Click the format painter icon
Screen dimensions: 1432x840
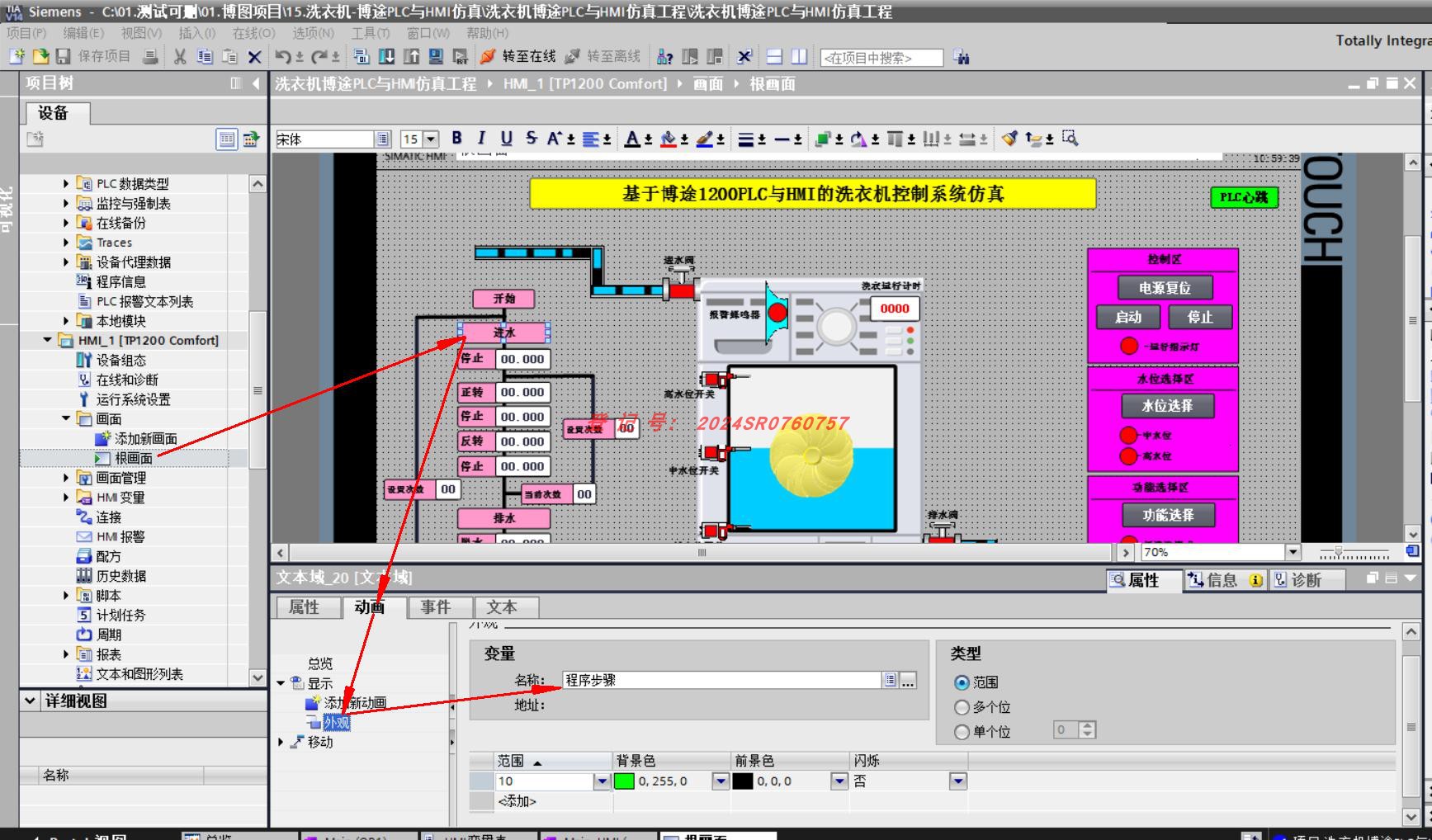point(1009,139)
